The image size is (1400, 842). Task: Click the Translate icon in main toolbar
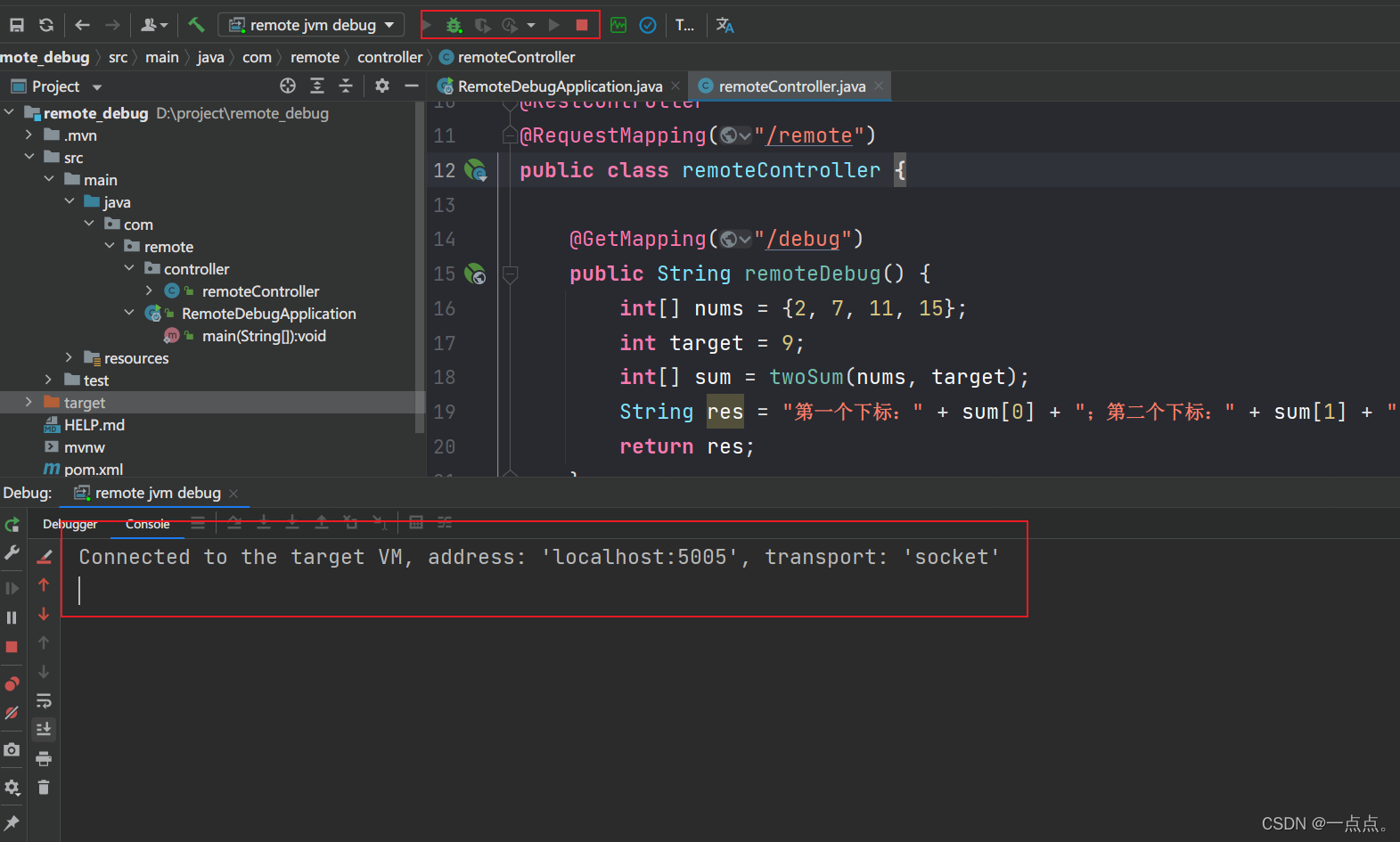pos(725,25)
